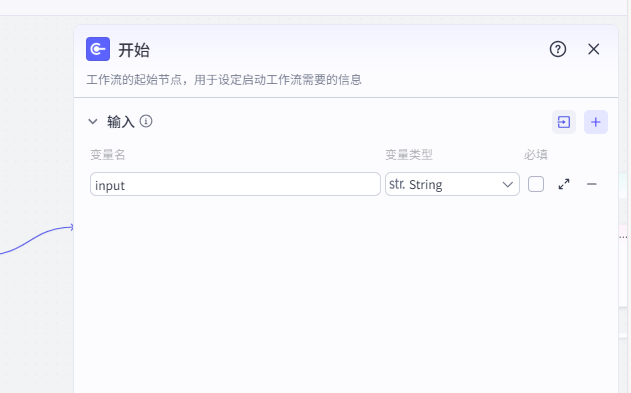
Task: Open the help question mark icon
Action: 558,49
